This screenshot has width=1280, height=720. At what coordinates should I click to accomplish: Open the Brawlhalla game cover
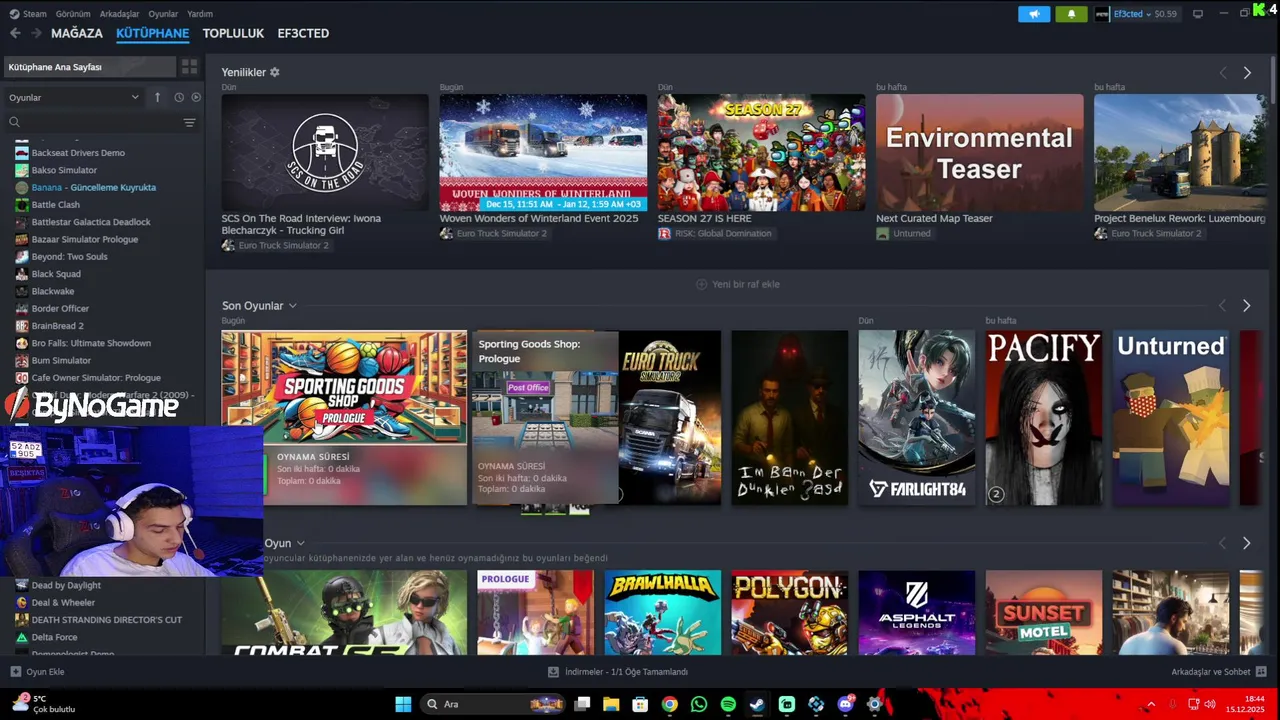click(662, 613)
